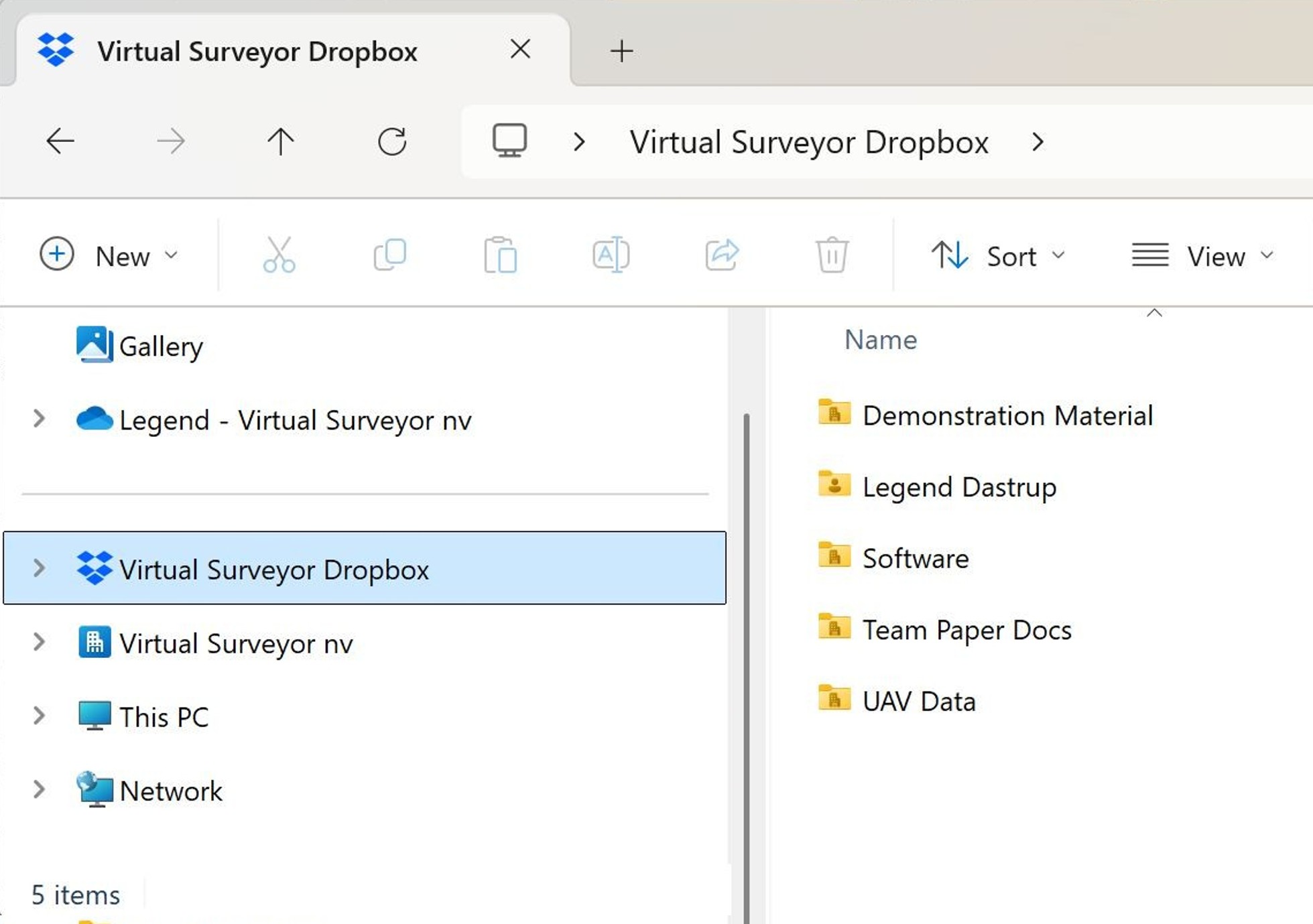Click the Paste clipboard icon
Image resolution: width=1313 pixels, height=924 pixels.
tap(500, 255)
